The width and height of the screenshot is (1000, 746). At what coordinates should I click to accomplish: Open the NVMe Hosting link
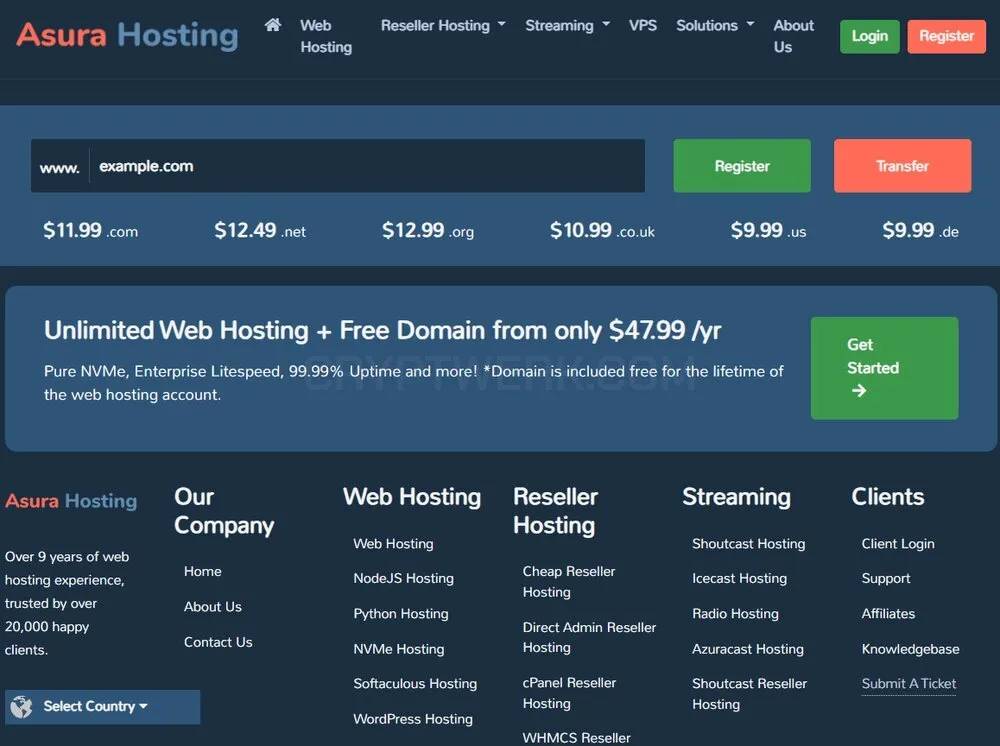399,649
